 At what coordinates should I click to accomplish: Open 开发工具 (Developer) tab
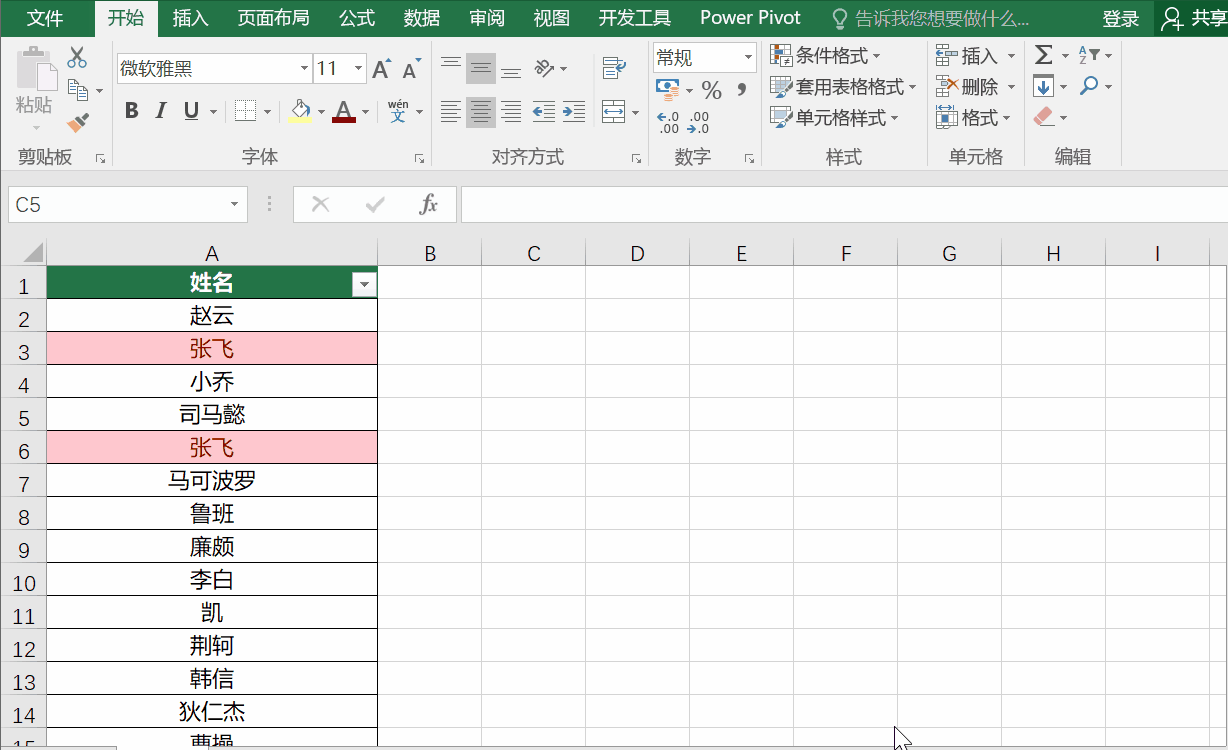tap(635, 18)
